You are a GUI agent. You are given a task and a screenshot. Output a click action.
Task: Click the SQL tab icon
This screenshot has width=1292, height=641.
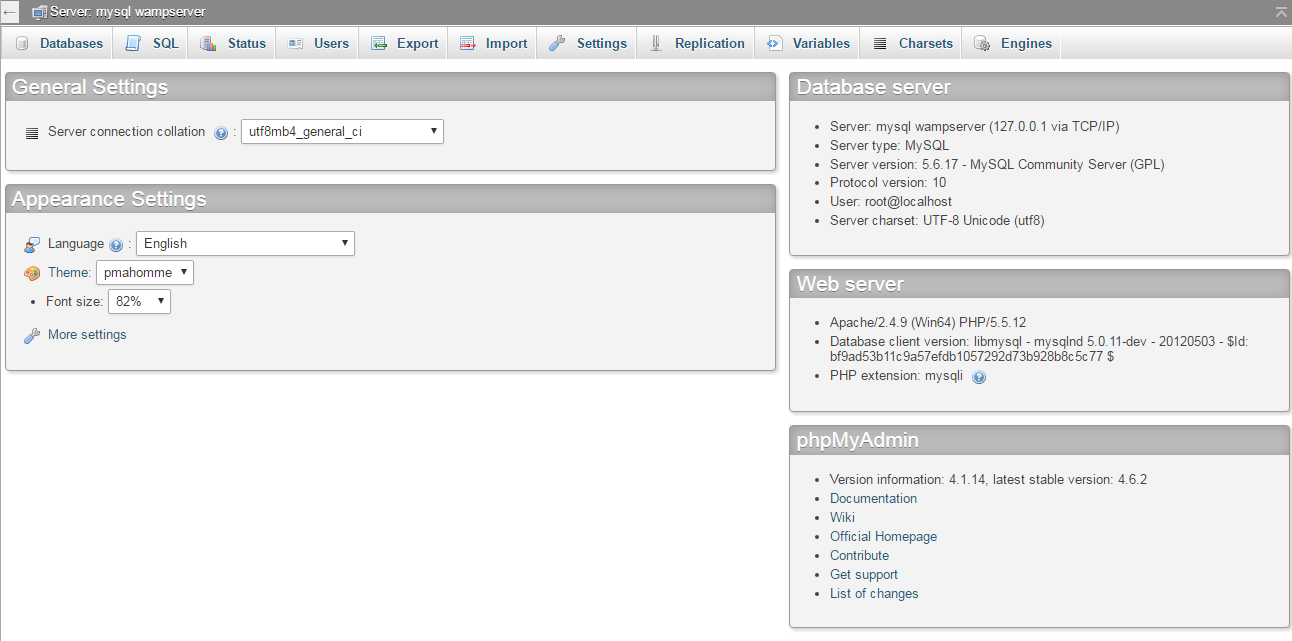133,43
